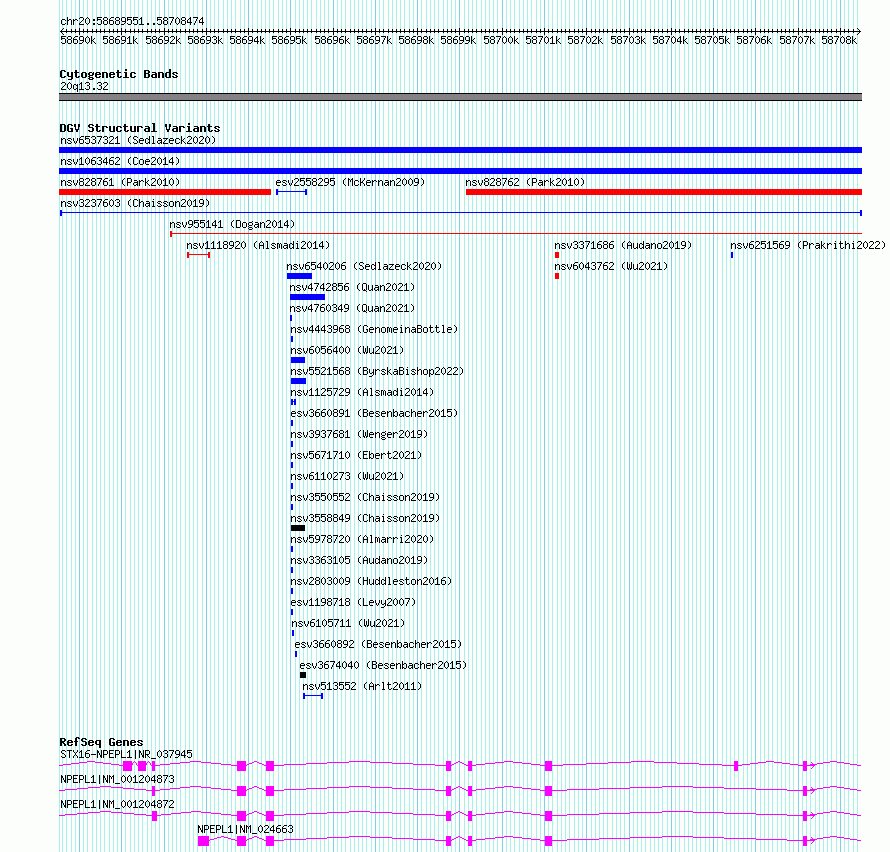Screen dimensions: 890x852
Task: Select nsv1125729 (Alsmadi2014) label
Action: click(362, 392)
